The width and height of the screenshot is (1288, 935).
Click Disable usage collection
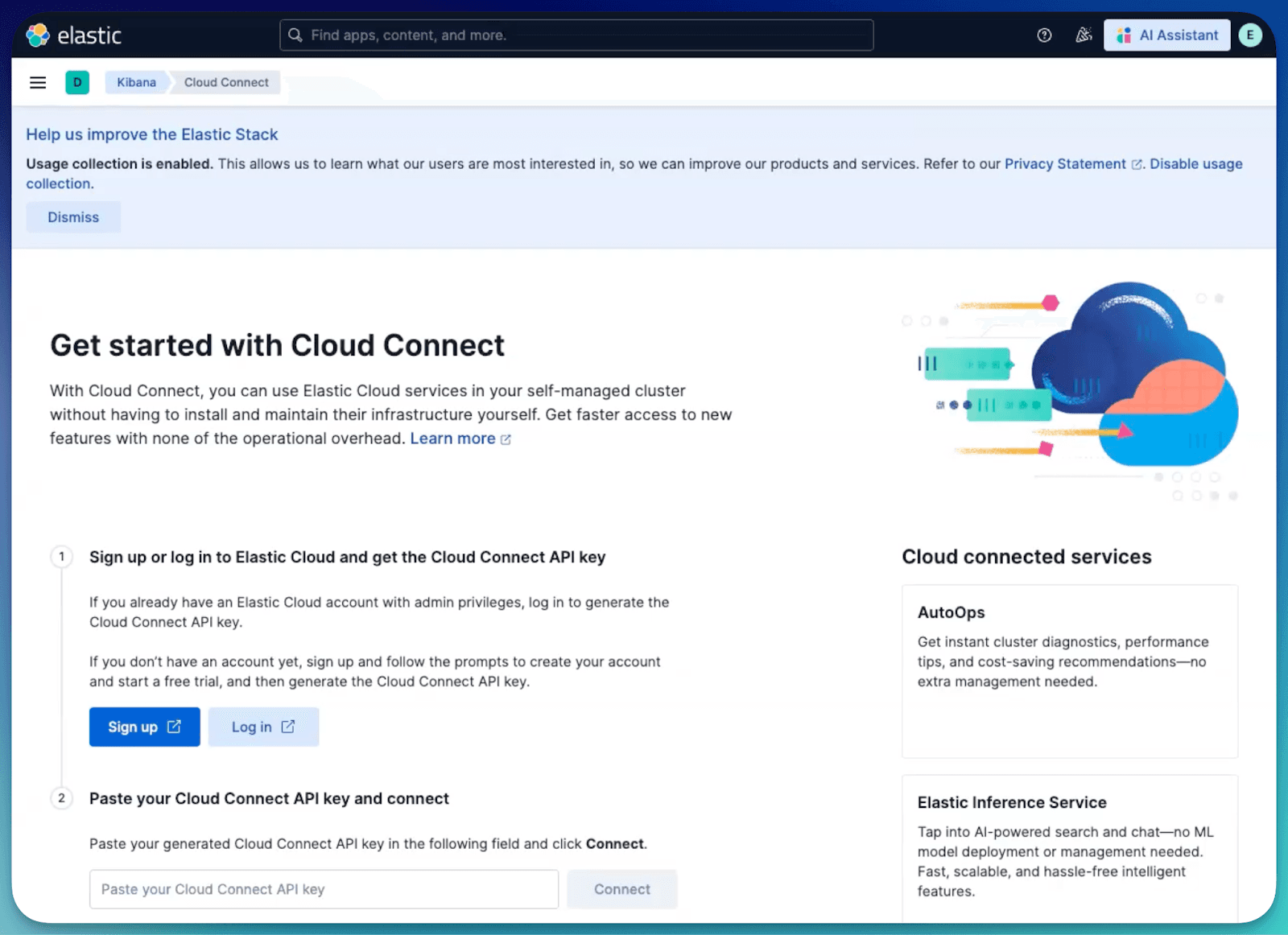coord(1196,163)
